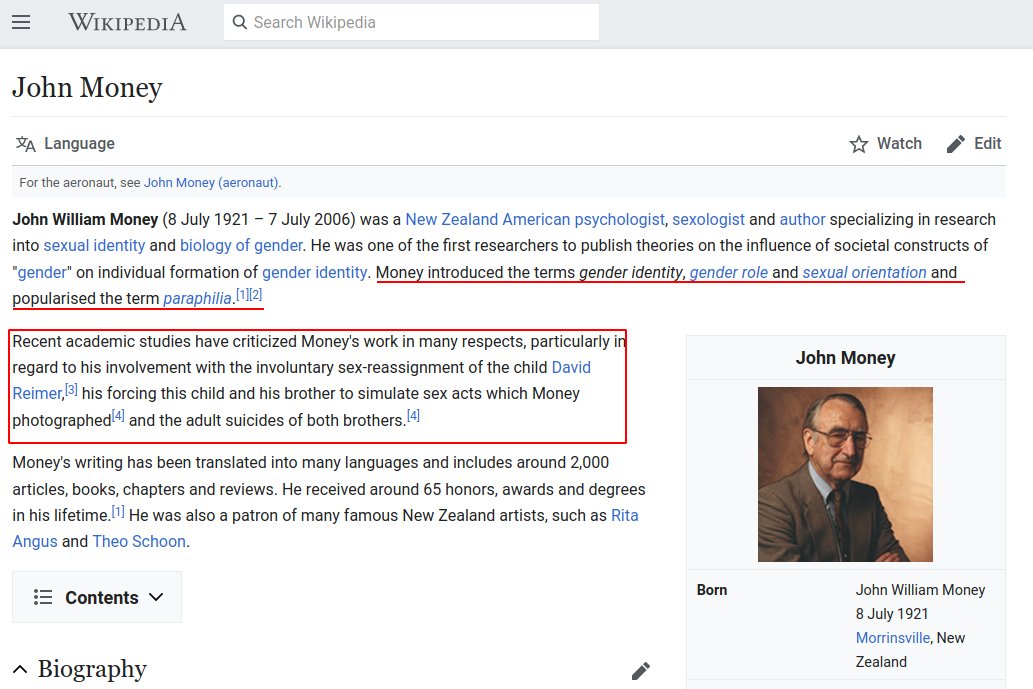Viewport: 1033px width, 689px height.
Task: Click the Edit pencil icon near Watch
Action: (x=955, y=143)
